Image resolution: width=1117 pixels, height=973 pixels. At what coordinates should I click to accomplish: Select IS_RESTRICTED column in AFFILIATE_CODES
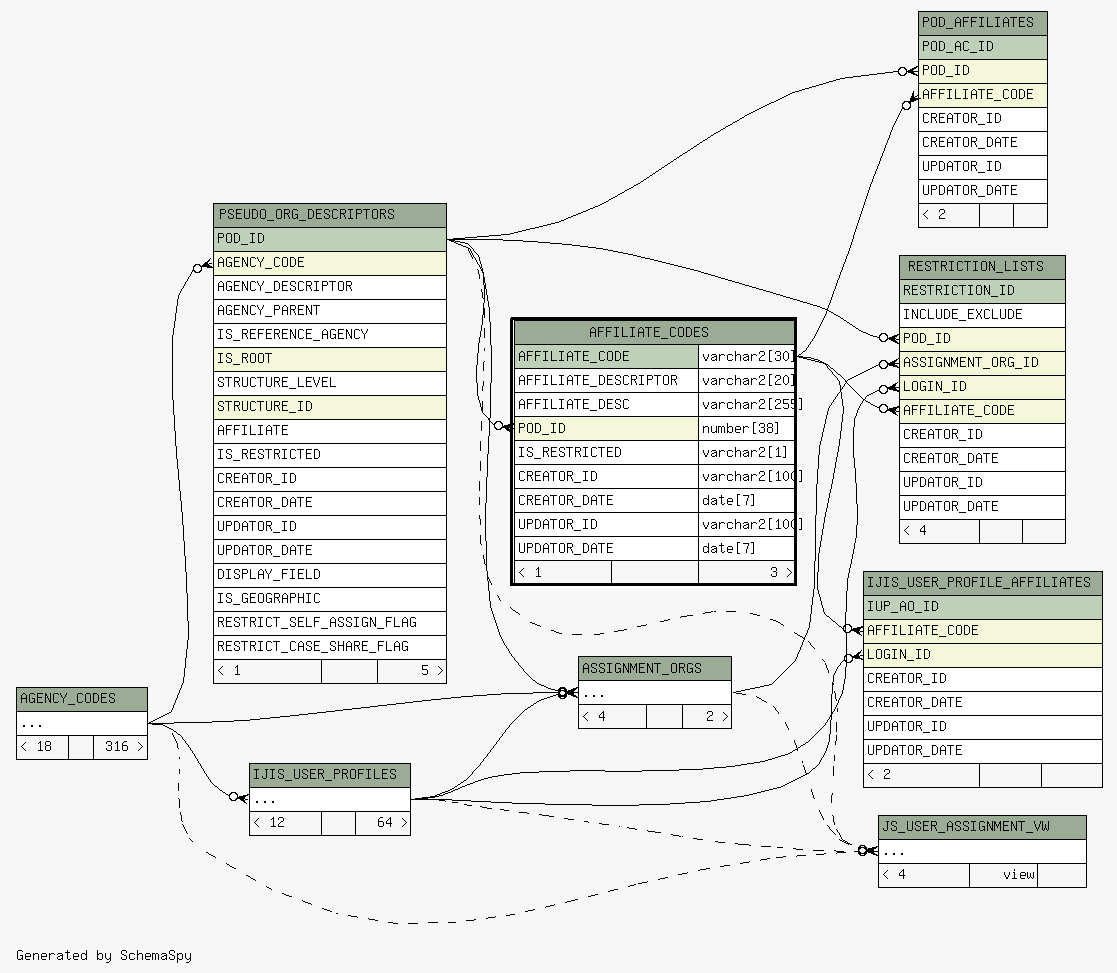pyautogui.click(x=606, y=453)
